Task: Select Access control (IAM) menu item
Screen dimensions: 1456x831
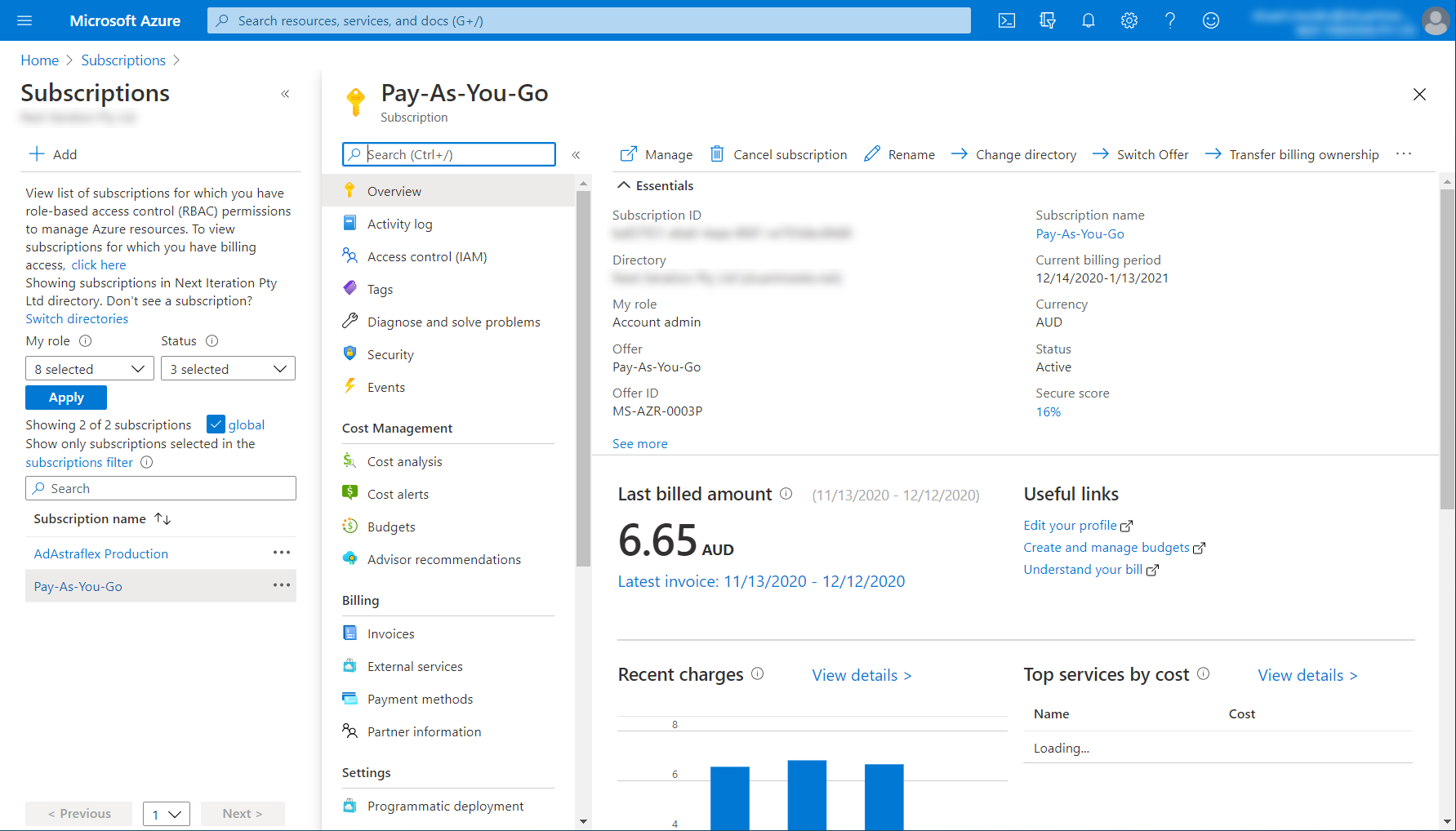Action: tap(426, 257)
